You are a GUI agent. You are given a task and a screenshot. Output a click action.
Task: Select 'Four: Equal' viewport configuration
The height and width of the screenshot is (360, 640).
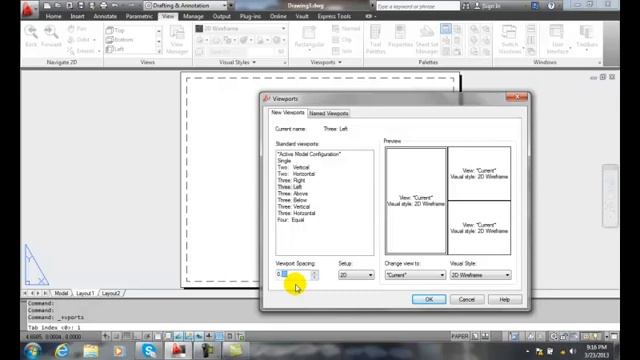pyautogui.click(x=291, y=220)
